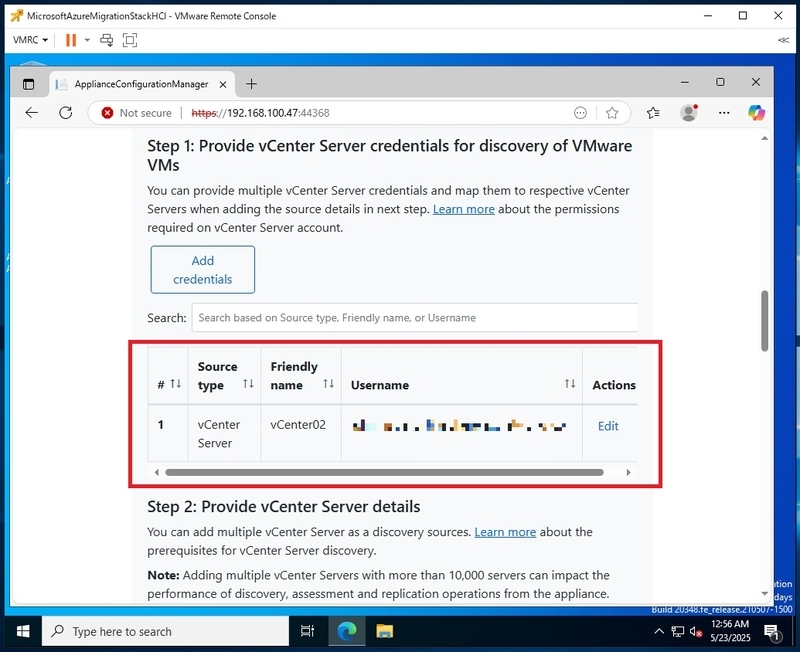Click the Edge icon on taskbar
Viewport: 800px width, 652px height.
[x=347, y=632]
